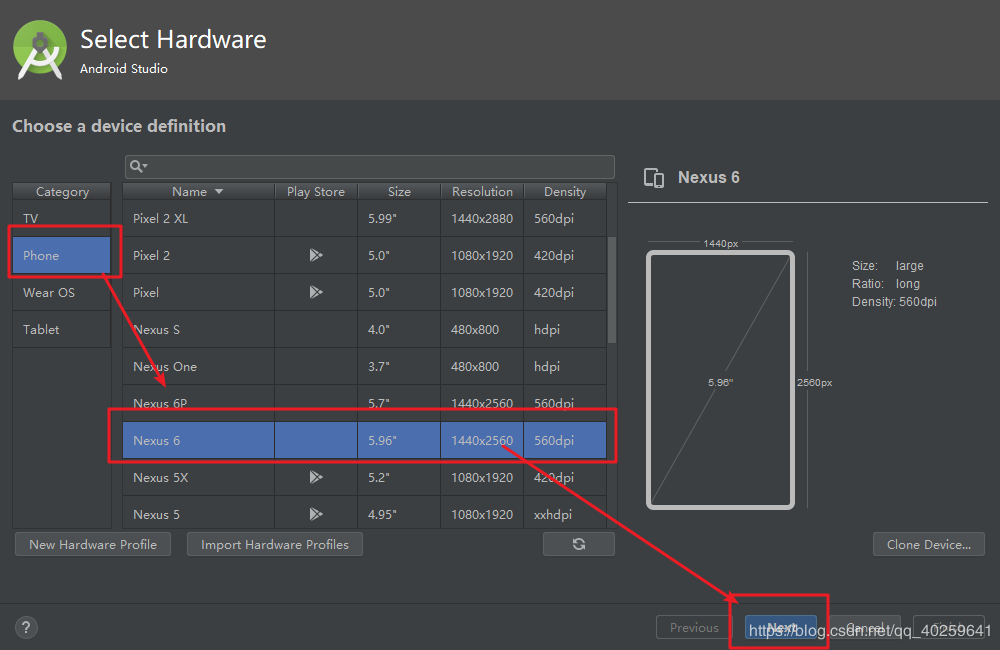
Task: Click the 1440x2880 resolution cell
Action: [x=482, y=218]
